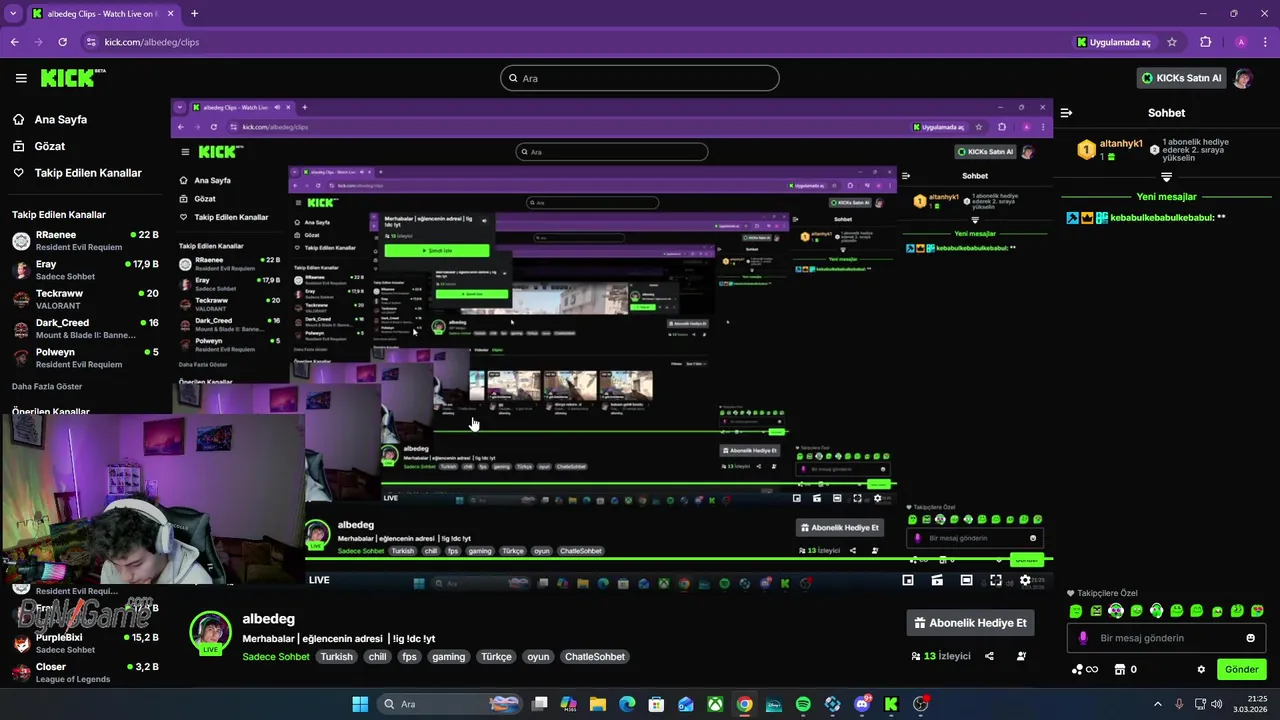
Task: Open PurpleBixi channel in sidebar
Action: [85, 643]
